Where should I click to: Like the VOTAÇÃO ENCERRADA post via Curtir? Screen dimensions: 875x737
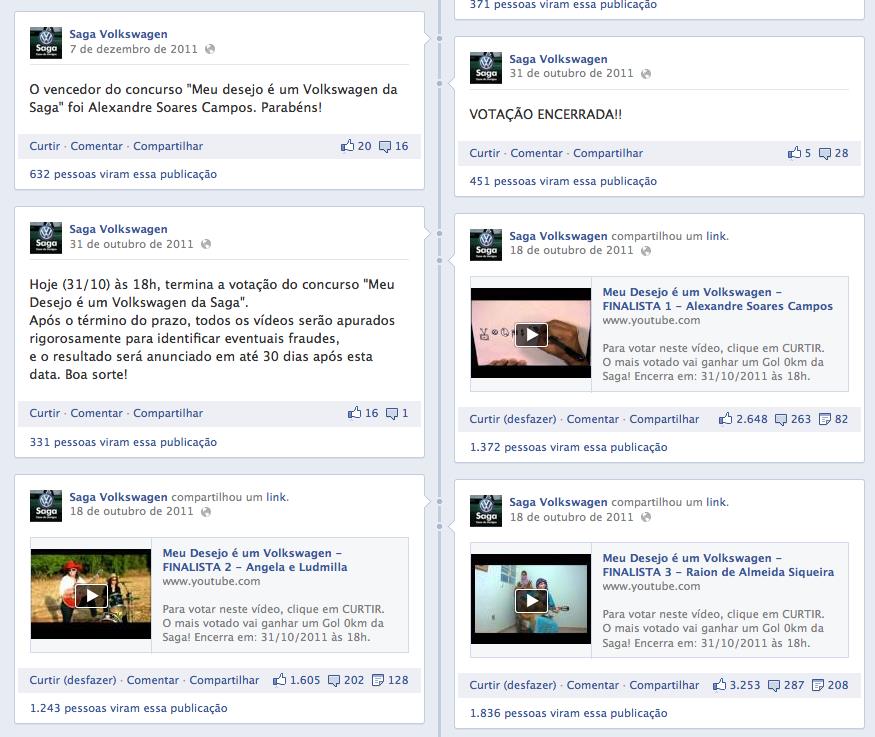484,153
